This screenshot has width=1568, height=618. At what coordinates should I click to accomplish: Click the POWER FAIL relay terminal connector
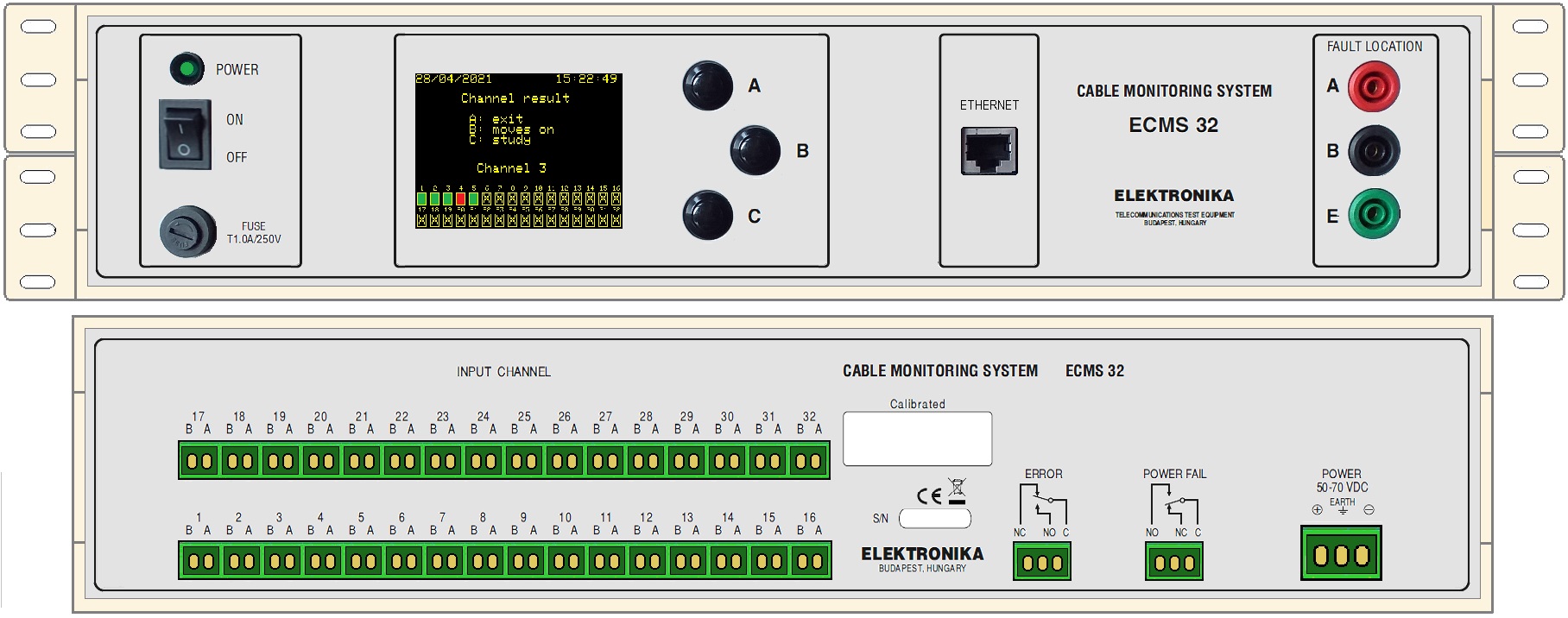coord(1174,563)
